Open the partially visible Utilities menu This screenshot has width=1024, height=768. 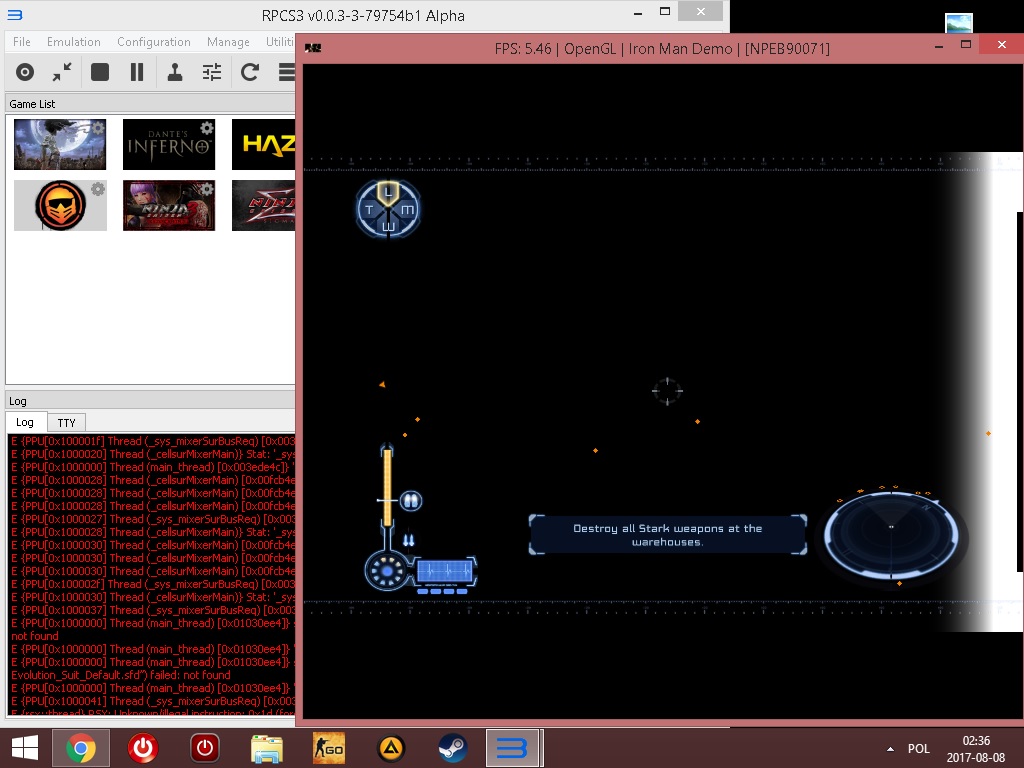(280, 42)
